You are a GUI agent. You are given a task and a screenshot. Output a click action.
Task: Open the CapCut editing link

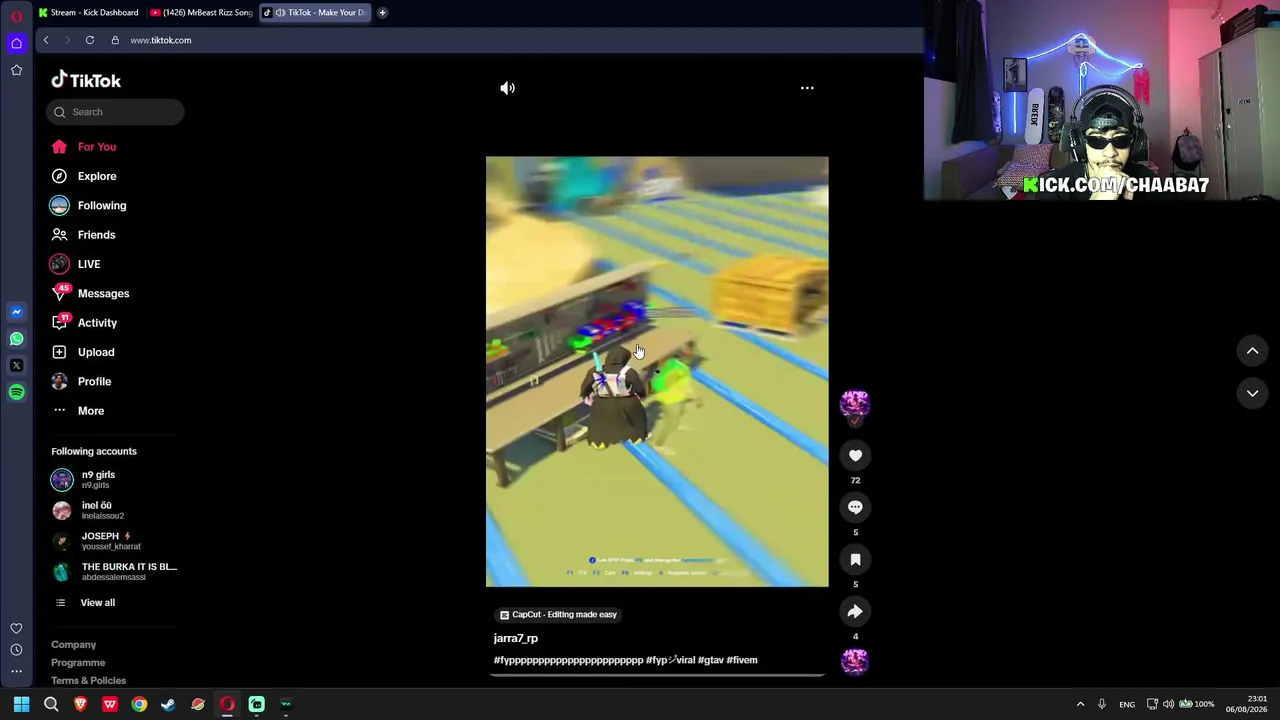click(x=558, y=615)
